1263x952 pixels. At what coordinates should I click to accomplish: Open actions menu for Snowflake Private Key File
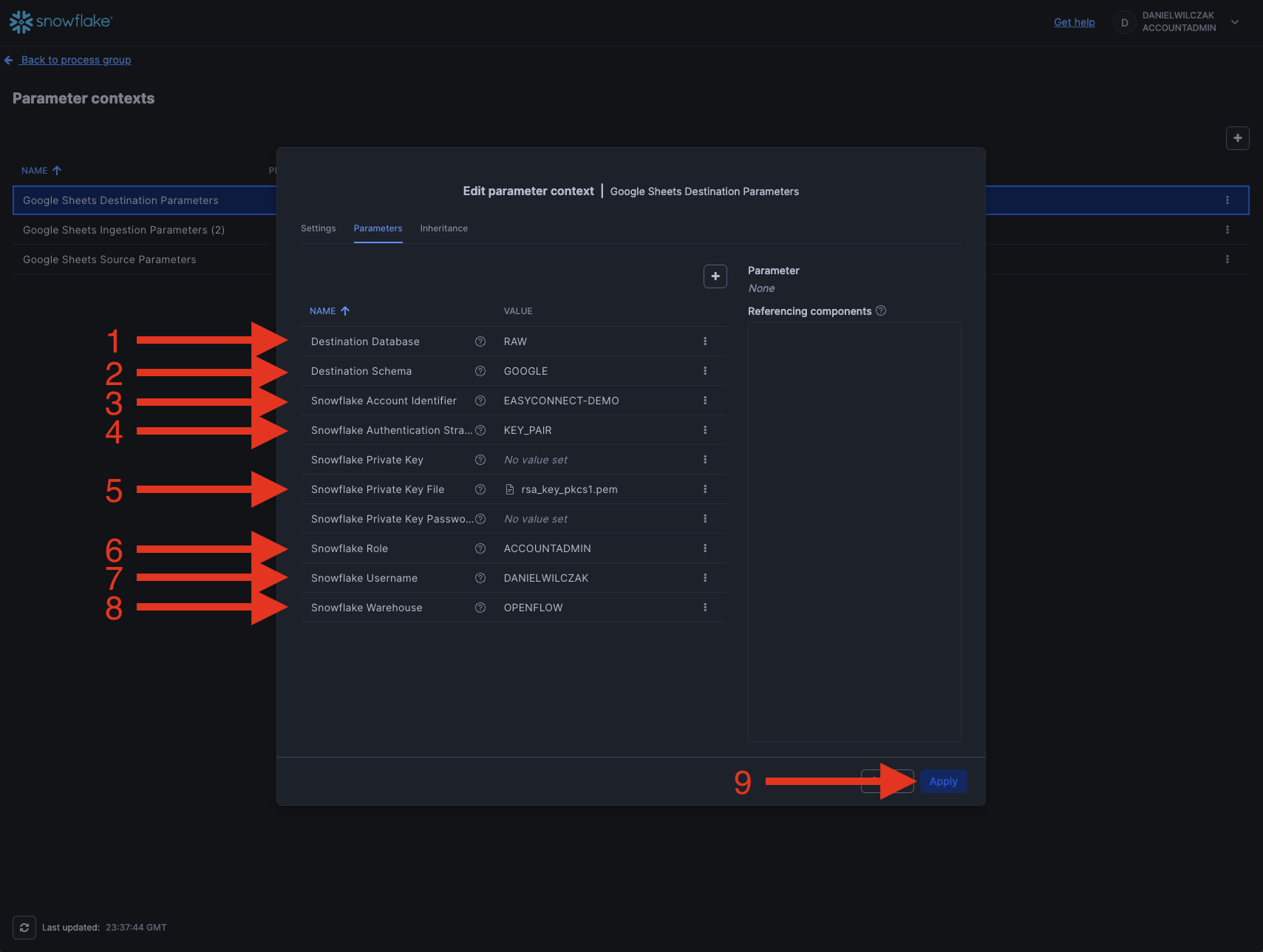tap(705, 489)
